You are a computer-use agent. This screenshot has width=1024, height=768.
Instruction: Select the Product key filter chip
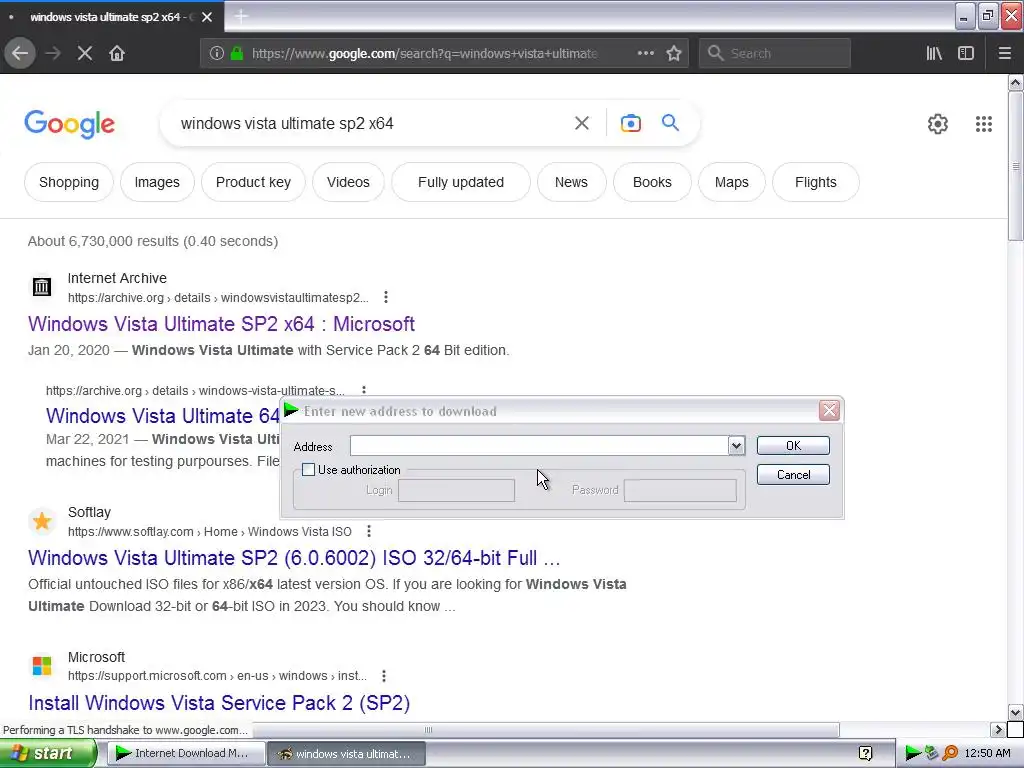pyautogui.click(x=253, y=182)
